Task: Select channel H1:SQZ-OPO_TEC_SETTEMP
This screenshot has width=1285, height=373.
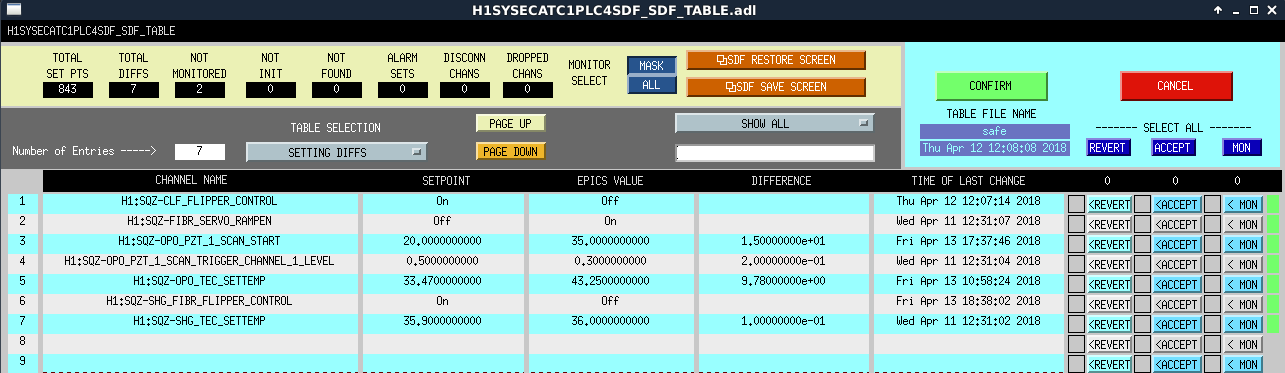Action: pos(200,281)
